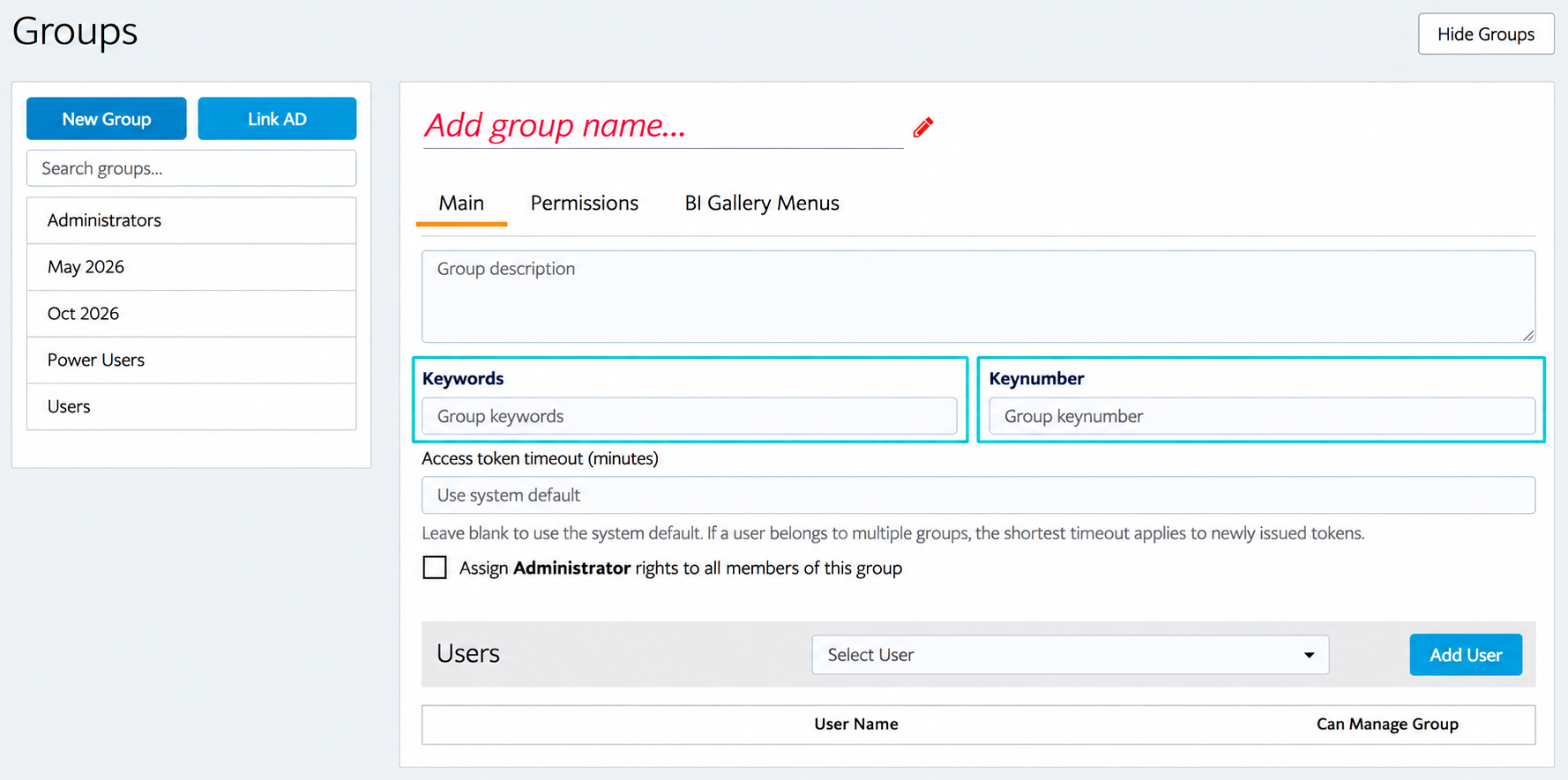Click the Access token timeout field
Viewport: 1568px width, 780px height.
point(978,495)
